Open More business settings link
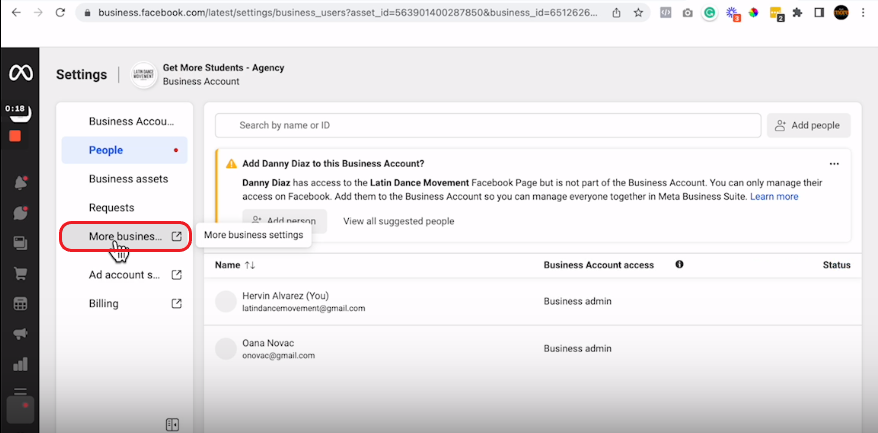The height and width of the screenshot is (433, 878). (x=125, y=236)
